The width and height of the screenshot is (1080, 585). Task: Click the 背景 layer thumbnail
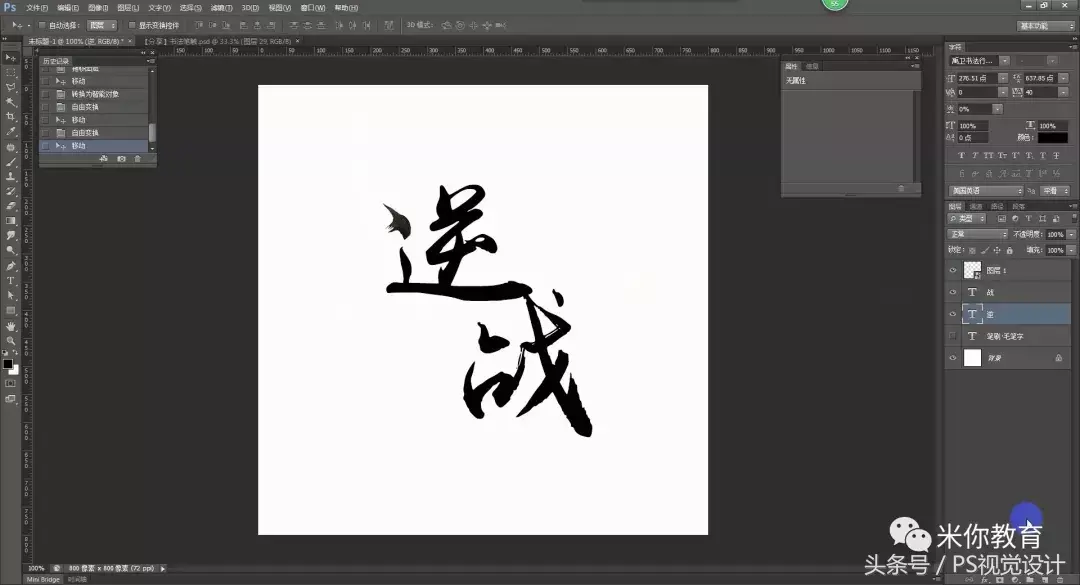972,358
